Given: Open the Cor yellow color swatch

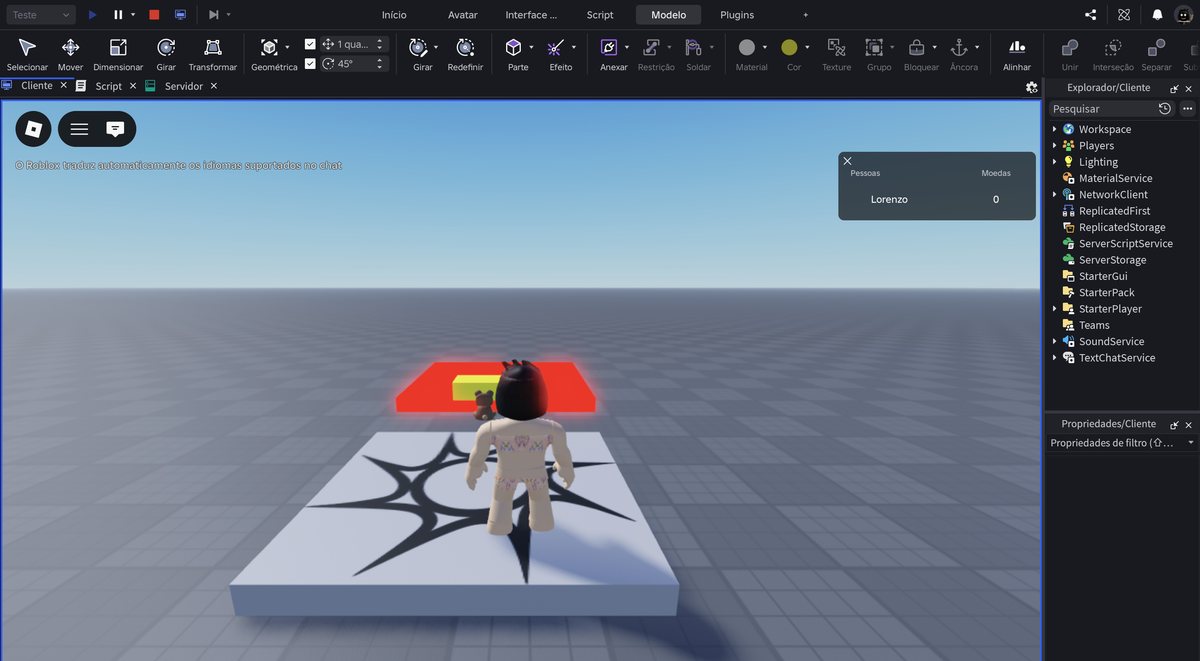Looking at the screenshot, I should point(789,47).
